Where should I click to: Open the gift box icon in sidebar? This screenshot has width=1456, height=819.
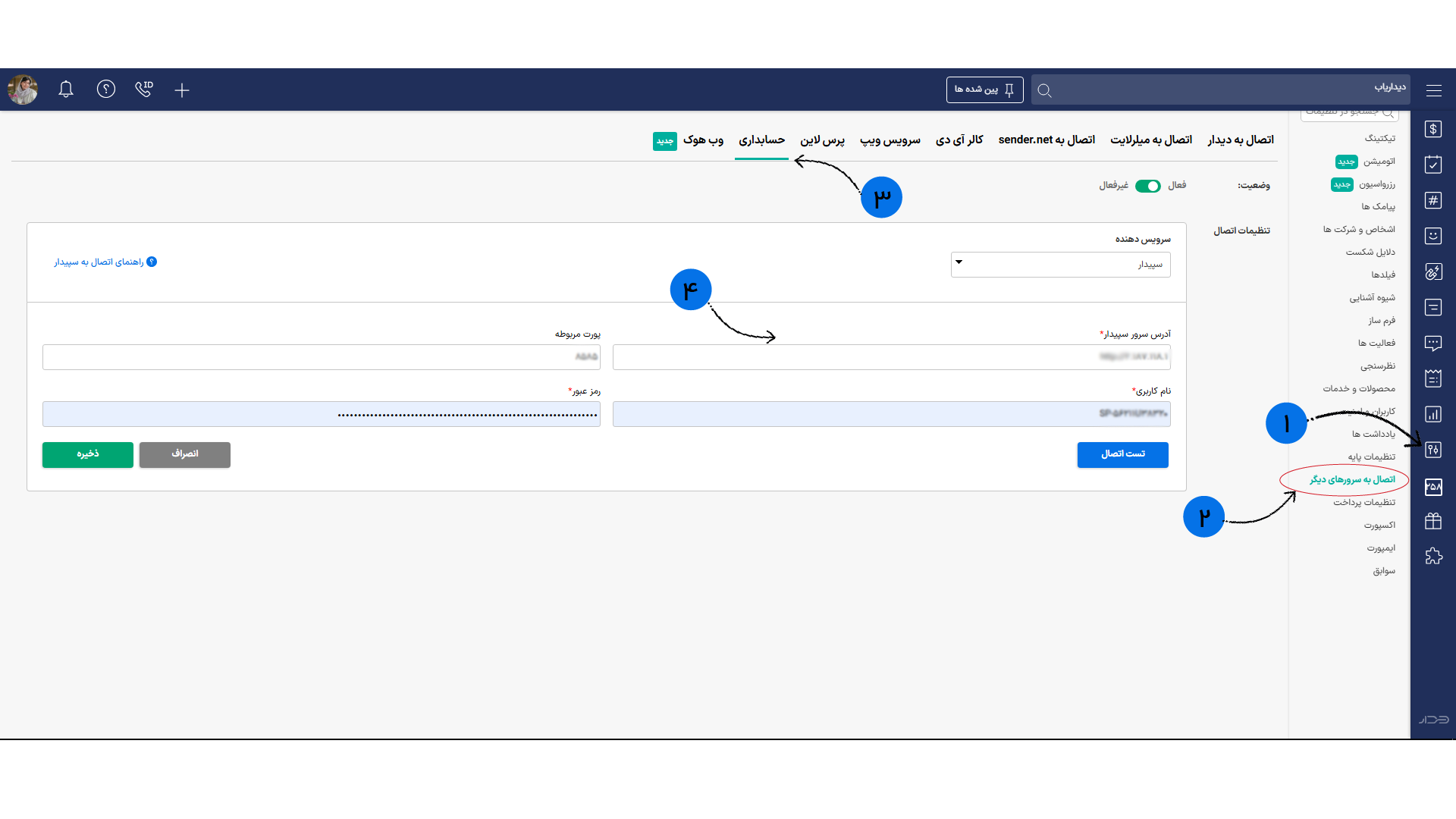click(1432, 521)
